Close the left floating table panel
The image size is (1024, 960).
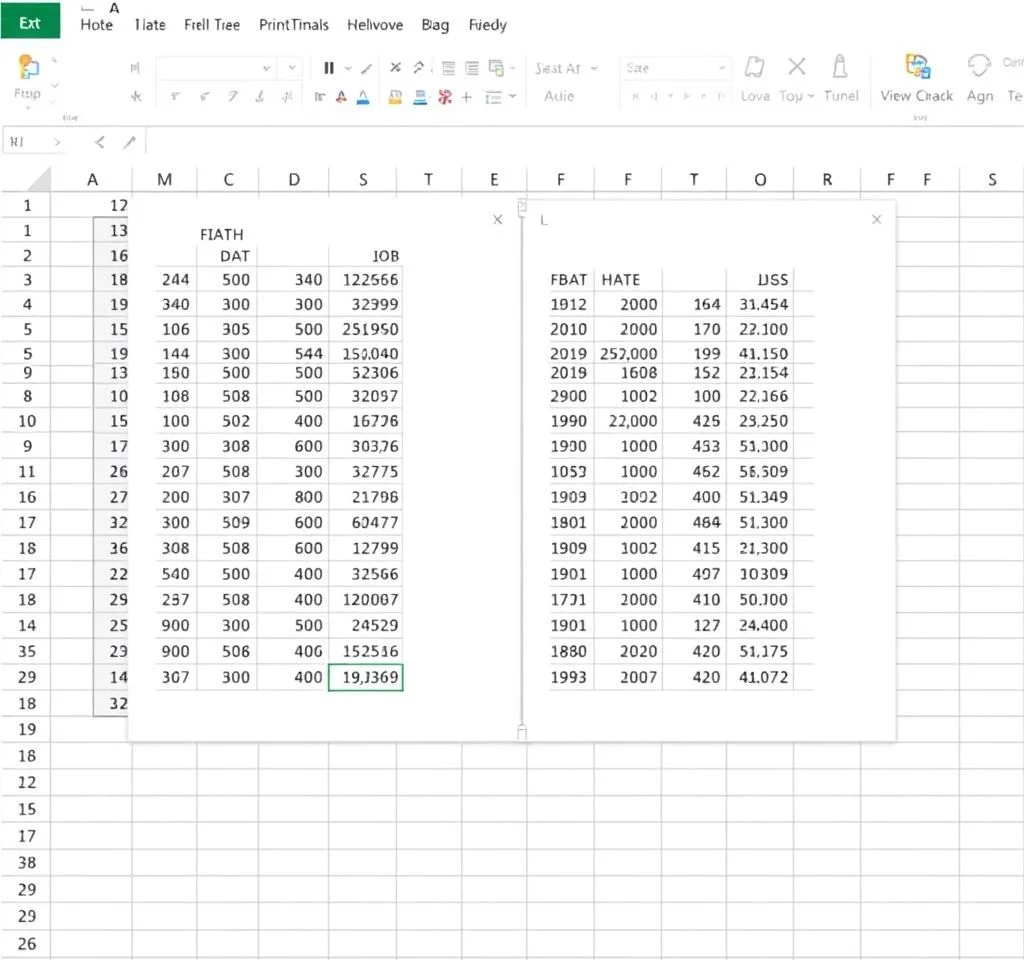coord(498,219)
